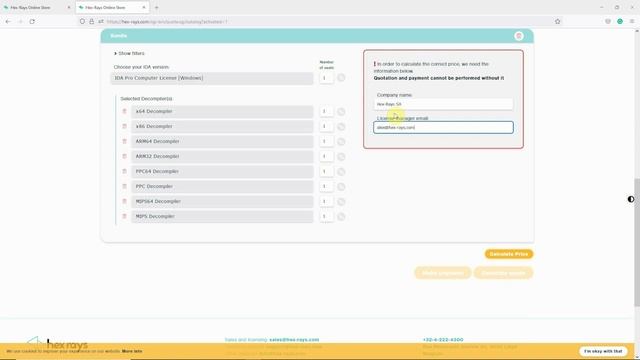
Task: Click the padlock site security icon
Action: pos(91,21)
